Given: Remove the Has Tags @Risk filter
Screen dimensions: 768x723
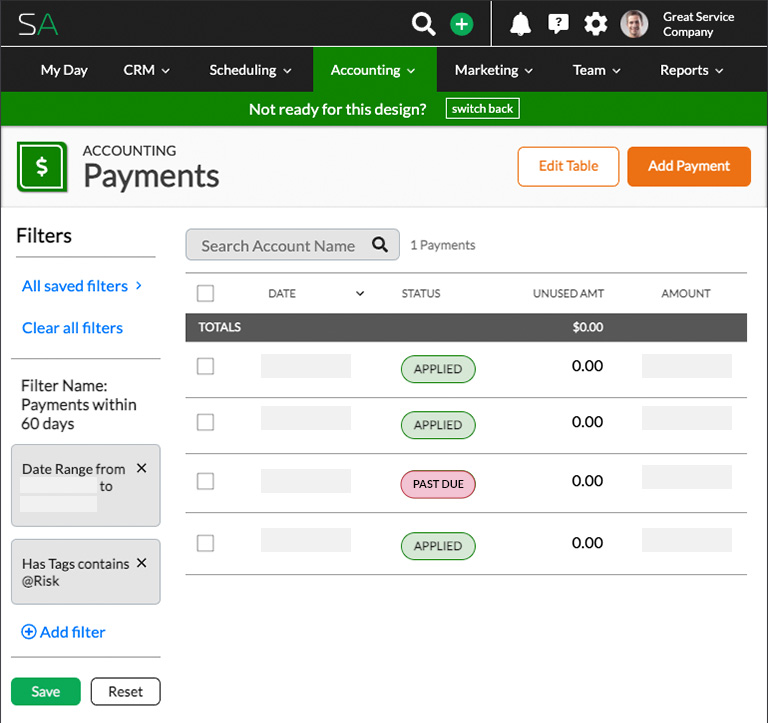Looking at the screenshot, I should click(x=141, y=563).
